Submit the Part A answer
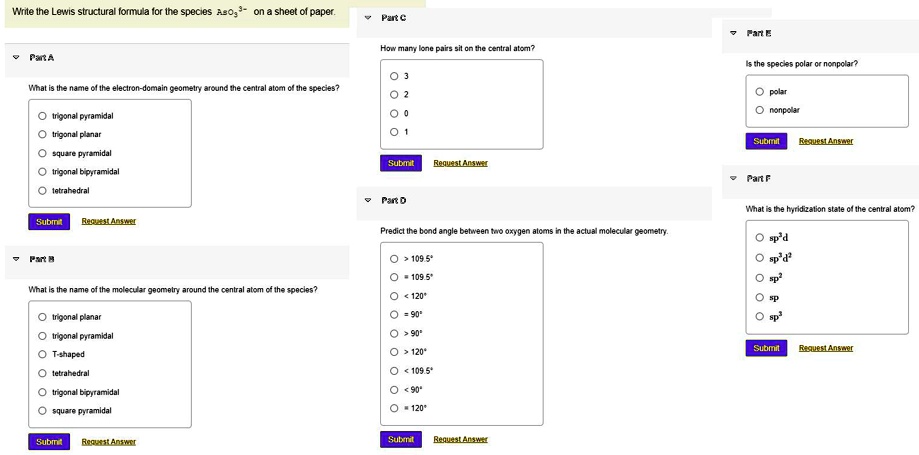This screenshot has width=919, height=455. click(49, 221)
